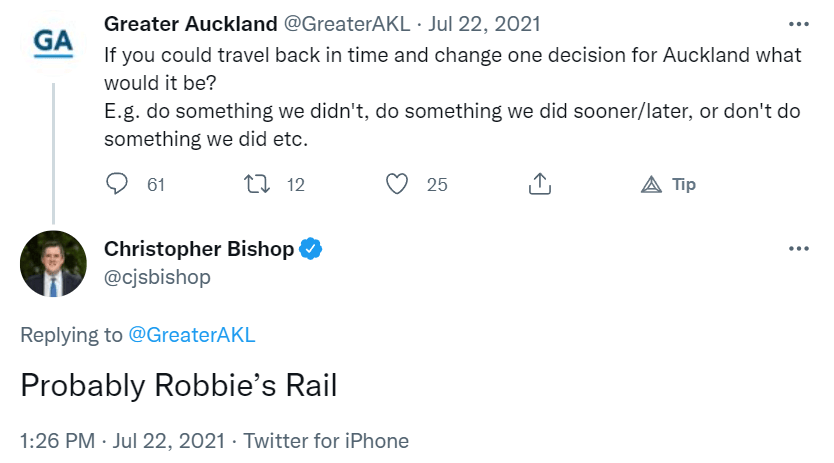Expand more options on Greater Auckland tweet
The width and height of the screenshot is (834, 463).
click(x=799, y=24)
